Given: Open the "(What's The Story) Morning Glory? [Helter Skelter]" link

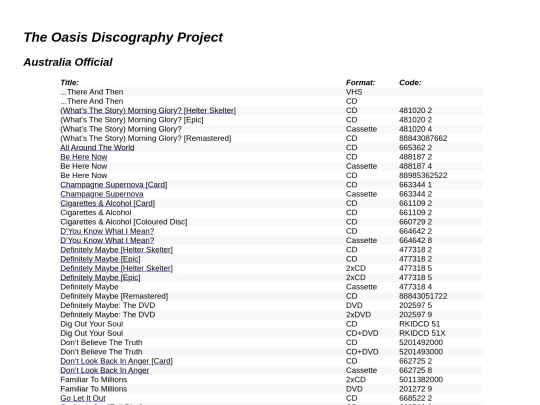Looking at the screenshot, I should coord(148,111).
